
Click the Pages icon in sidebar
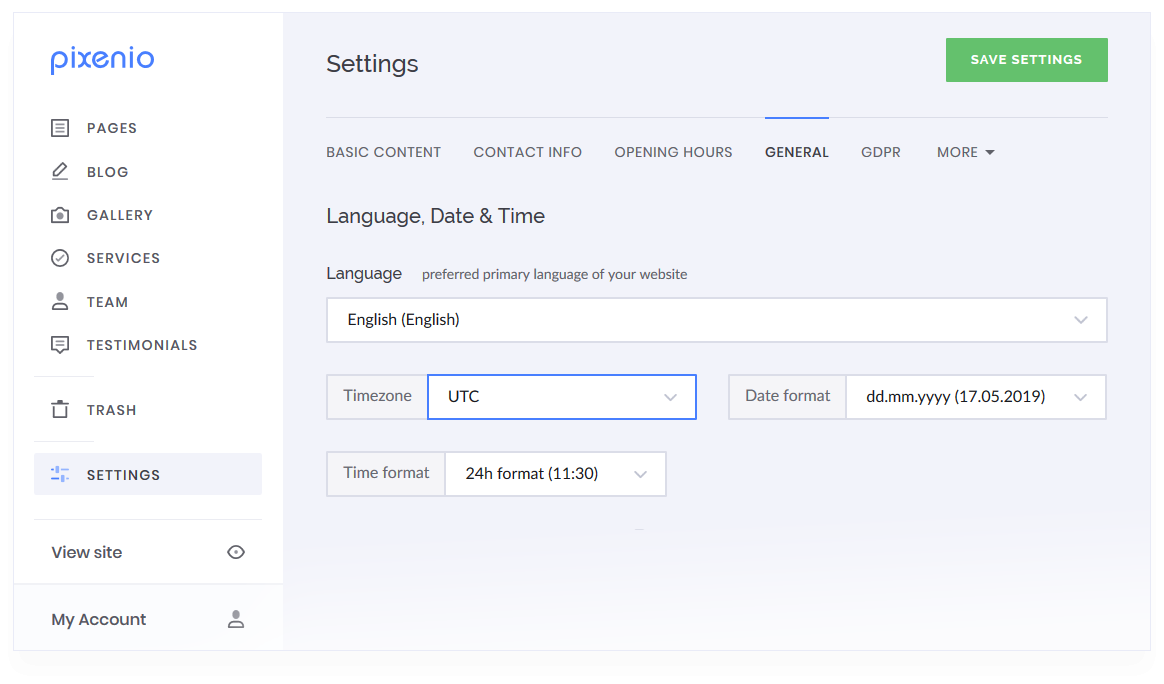coord(60,128)
